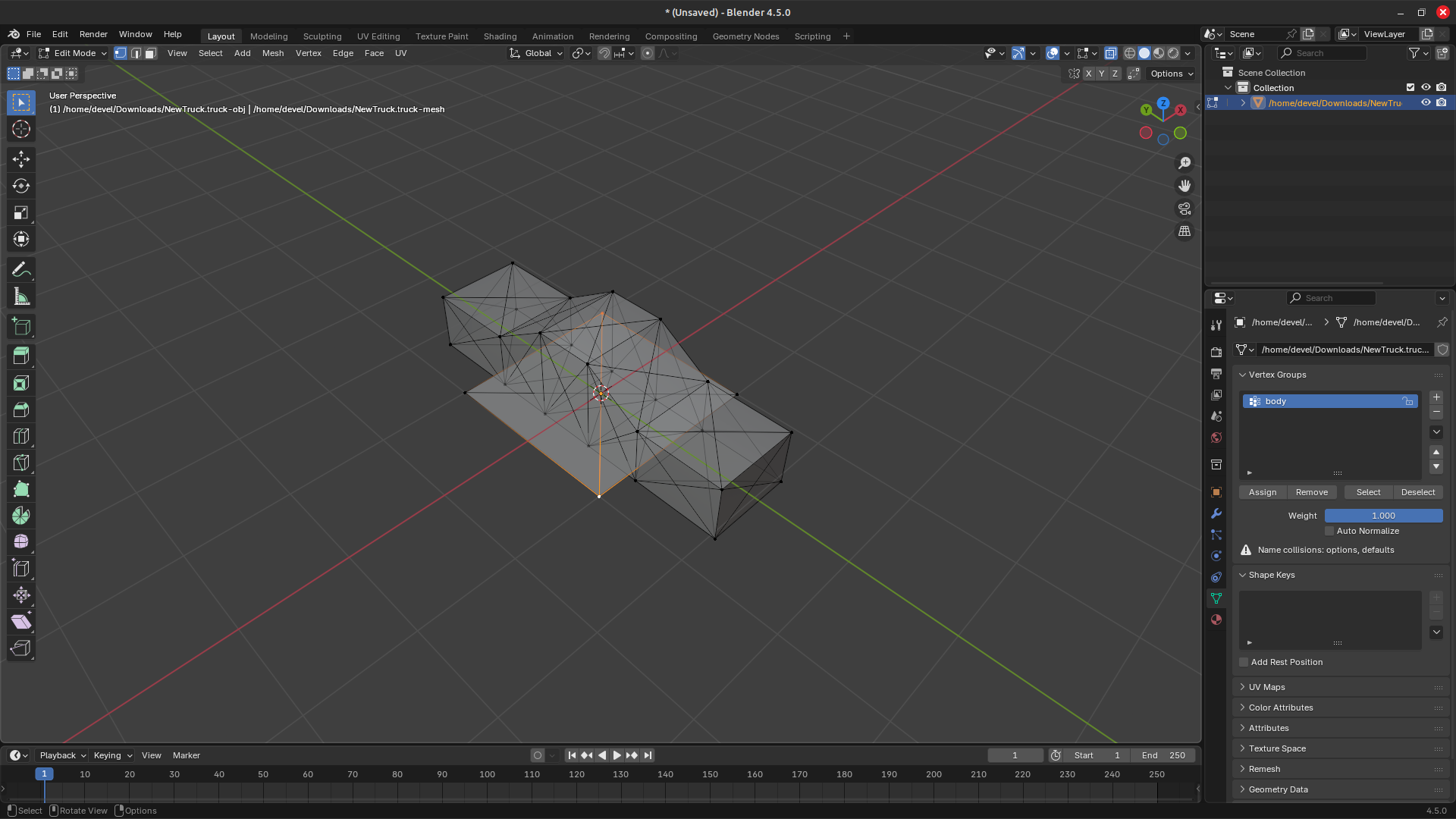Toggle snapping magnet
This screenshot has width=1456, height=819.
pos(604,53)
